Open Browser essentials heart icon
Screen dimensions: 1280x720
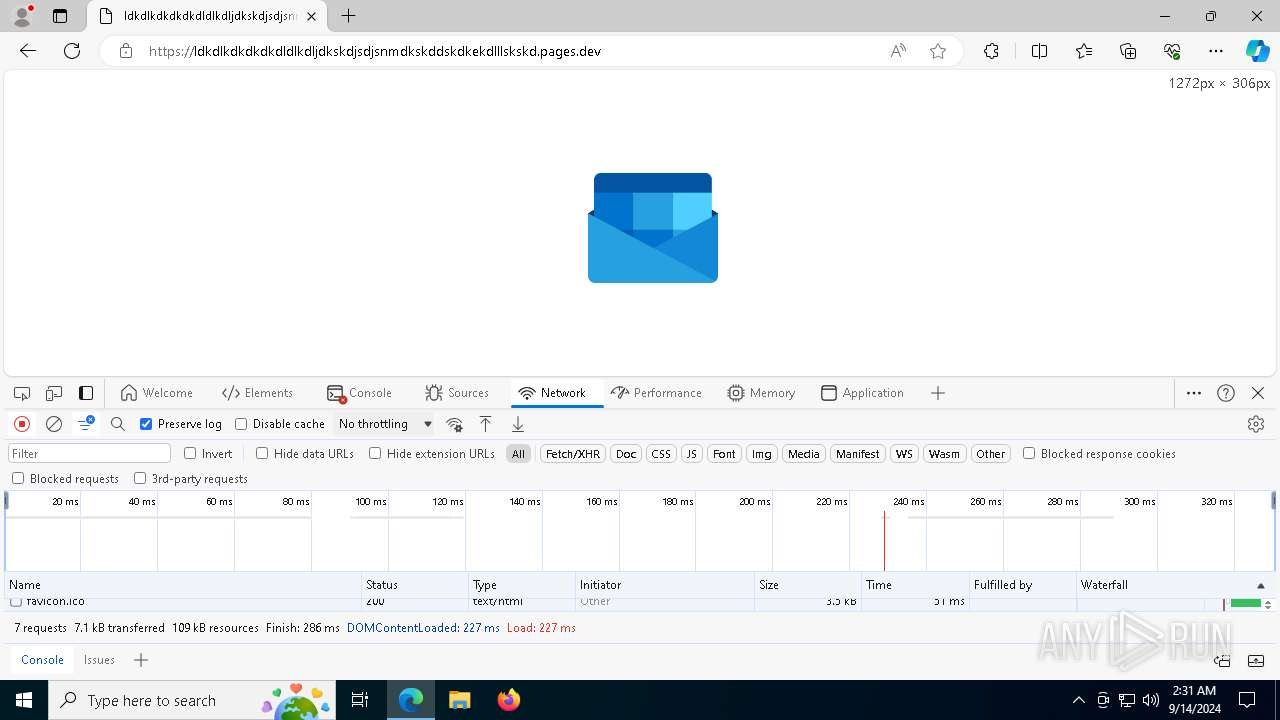pos(1172,51)
